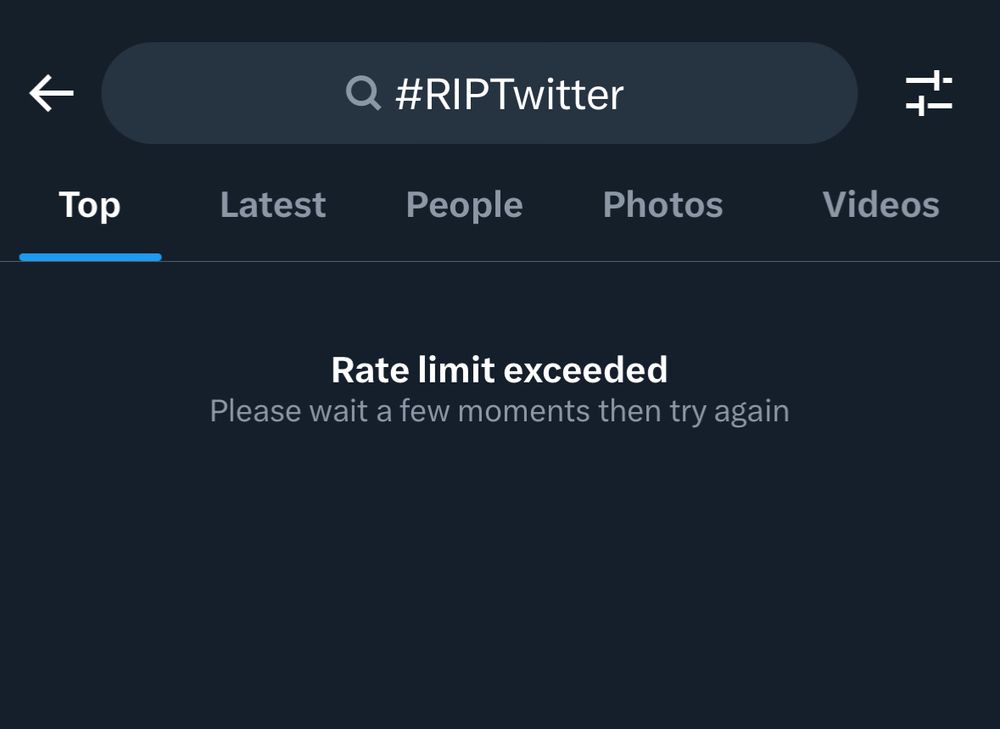Open the People tab
The image size is (1000, 729).
pyautogui.click(x=464, y=205)
